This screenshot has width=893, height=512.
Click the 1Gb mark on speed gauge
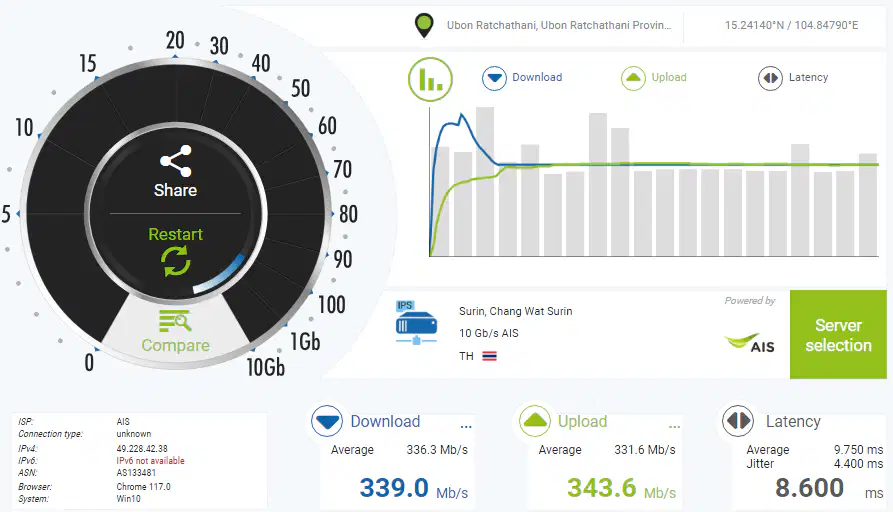(x=305, y=342)
